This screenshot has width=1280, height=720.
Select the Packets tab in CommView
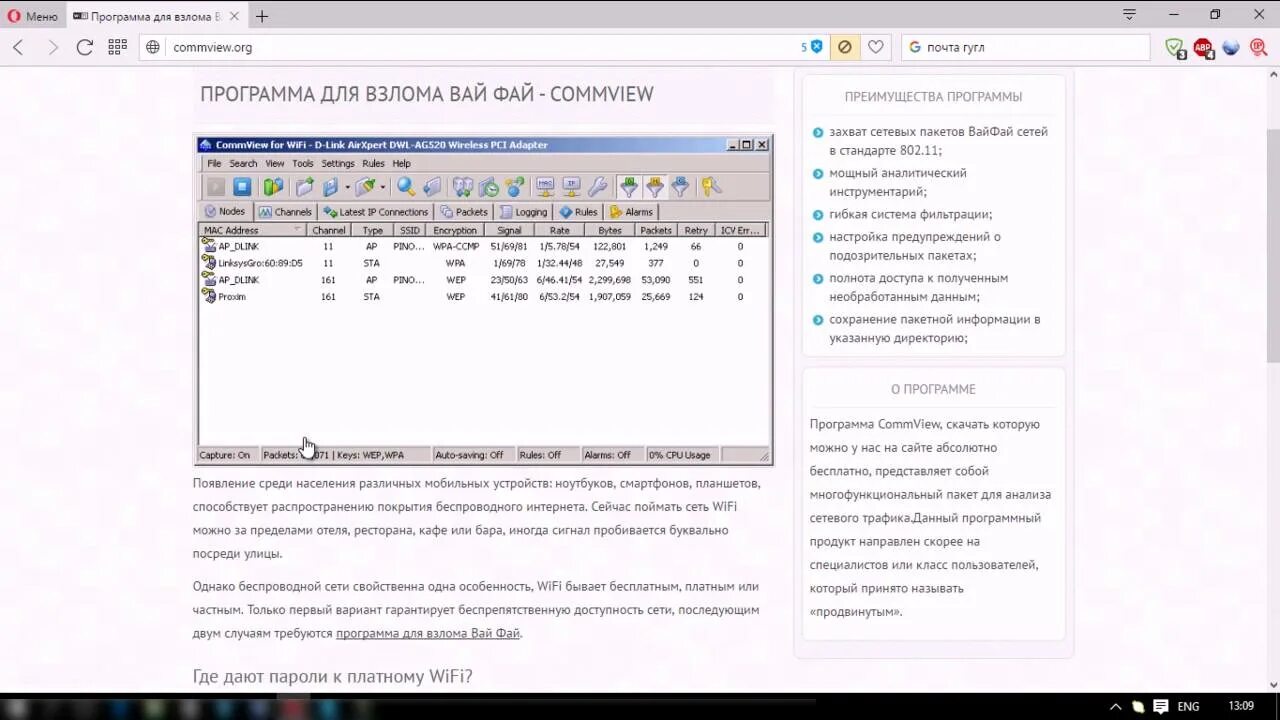(x=464, y=212)
